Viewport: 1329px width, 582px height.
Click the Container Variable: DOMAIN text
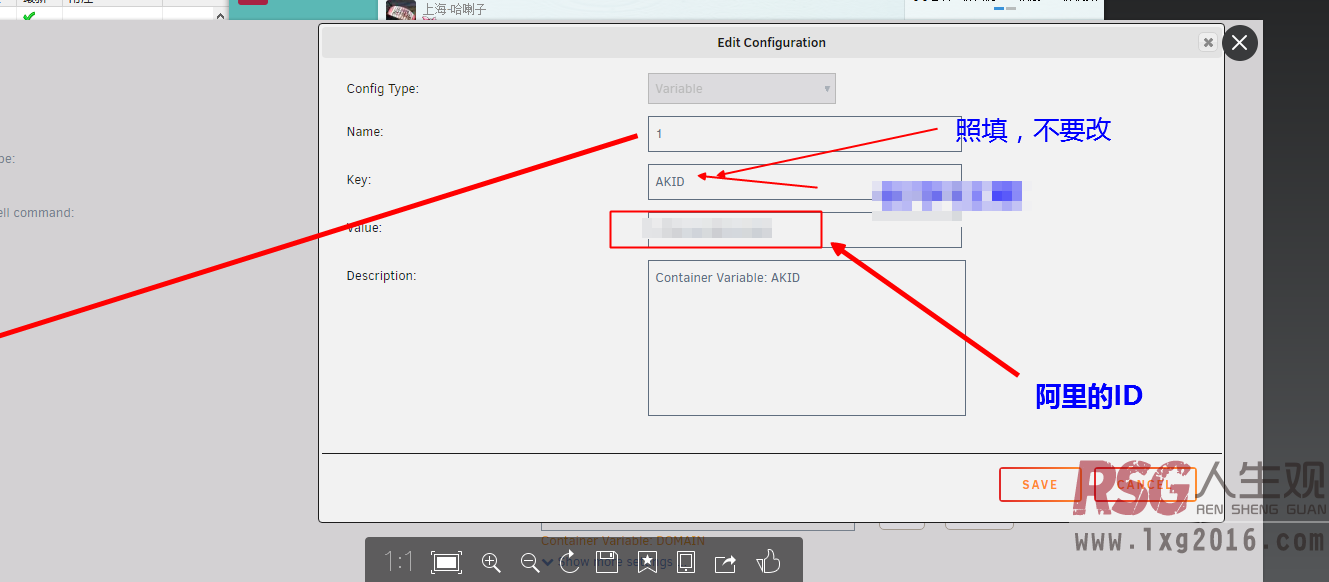(623, 541)
